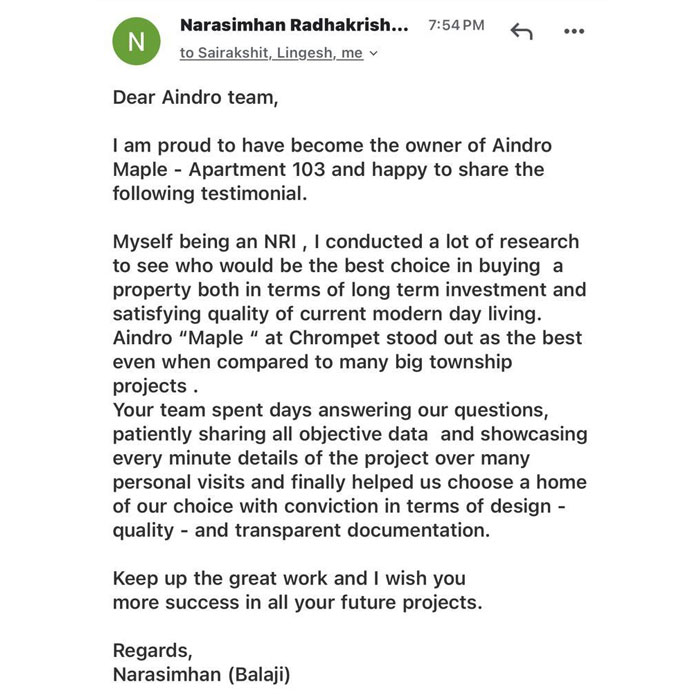Tap the green N sender avatar
700x700 pixels.
click(137, 41)
